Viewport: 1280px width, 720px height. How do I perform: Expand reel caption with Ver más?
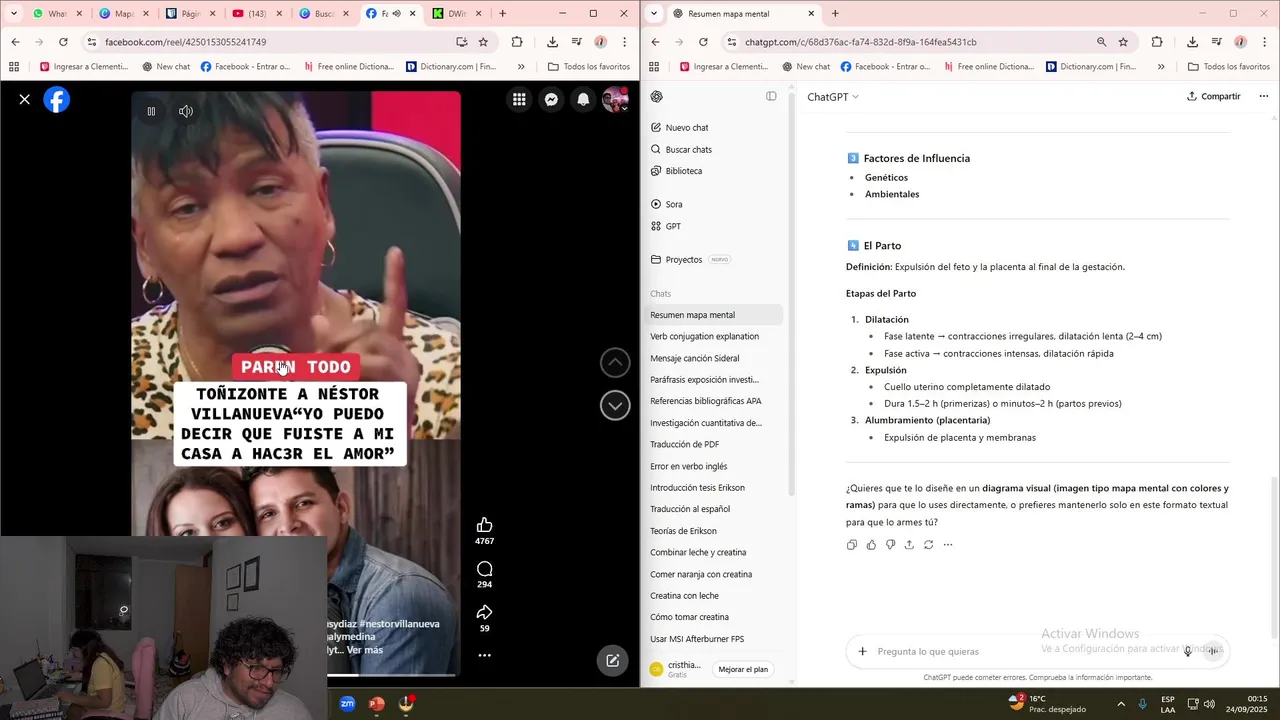coord(365,650)
